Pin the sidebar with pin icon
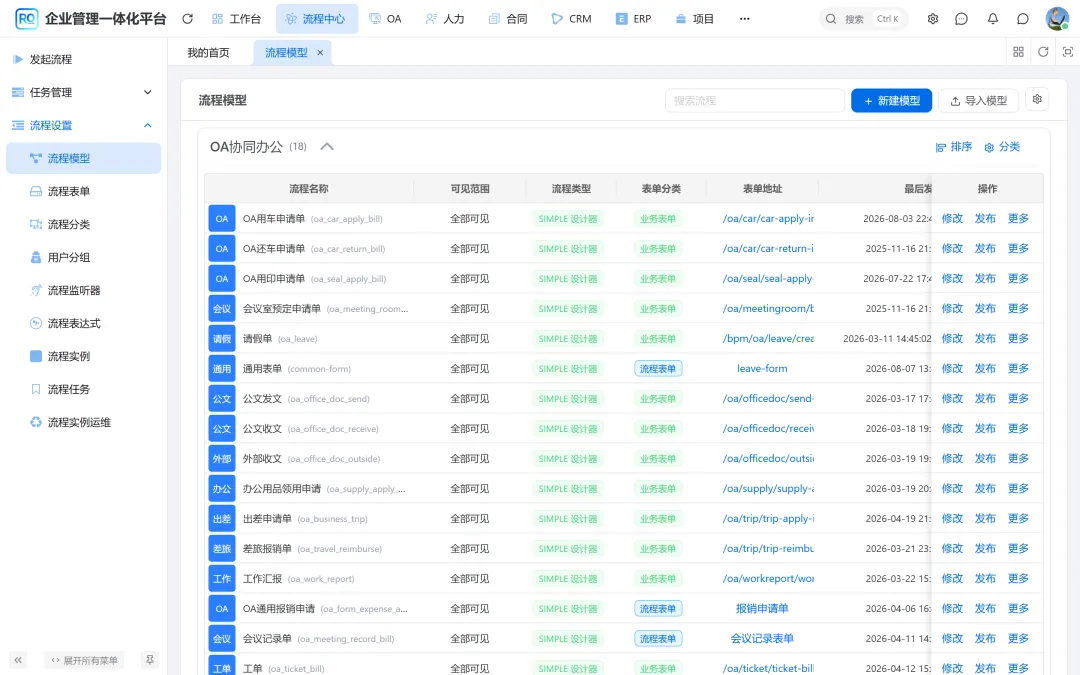1080x675 pixels. tap(149, 660)
